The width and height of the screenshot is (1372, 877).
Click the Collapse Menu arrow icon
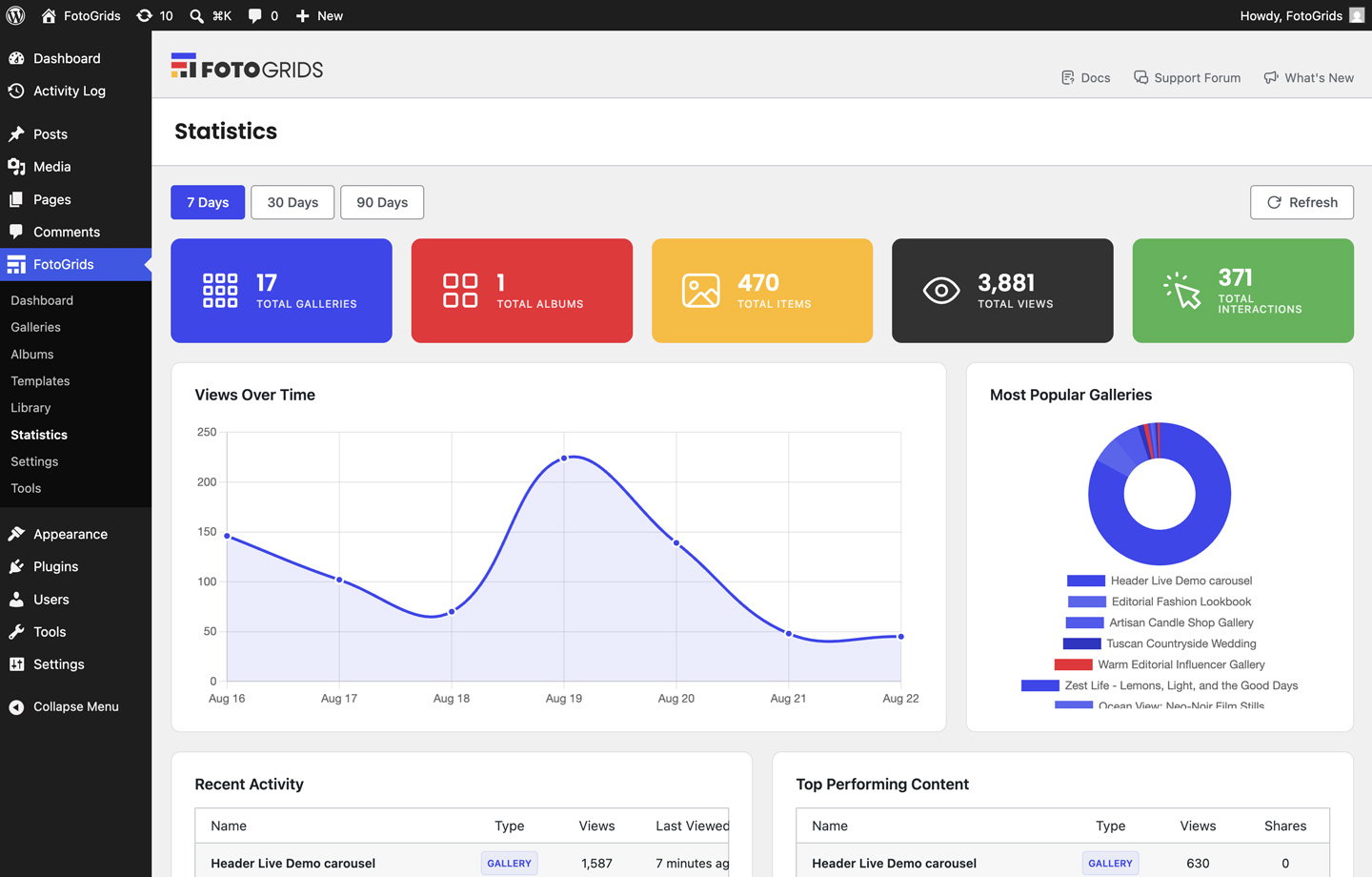click(x=16, y=706)
